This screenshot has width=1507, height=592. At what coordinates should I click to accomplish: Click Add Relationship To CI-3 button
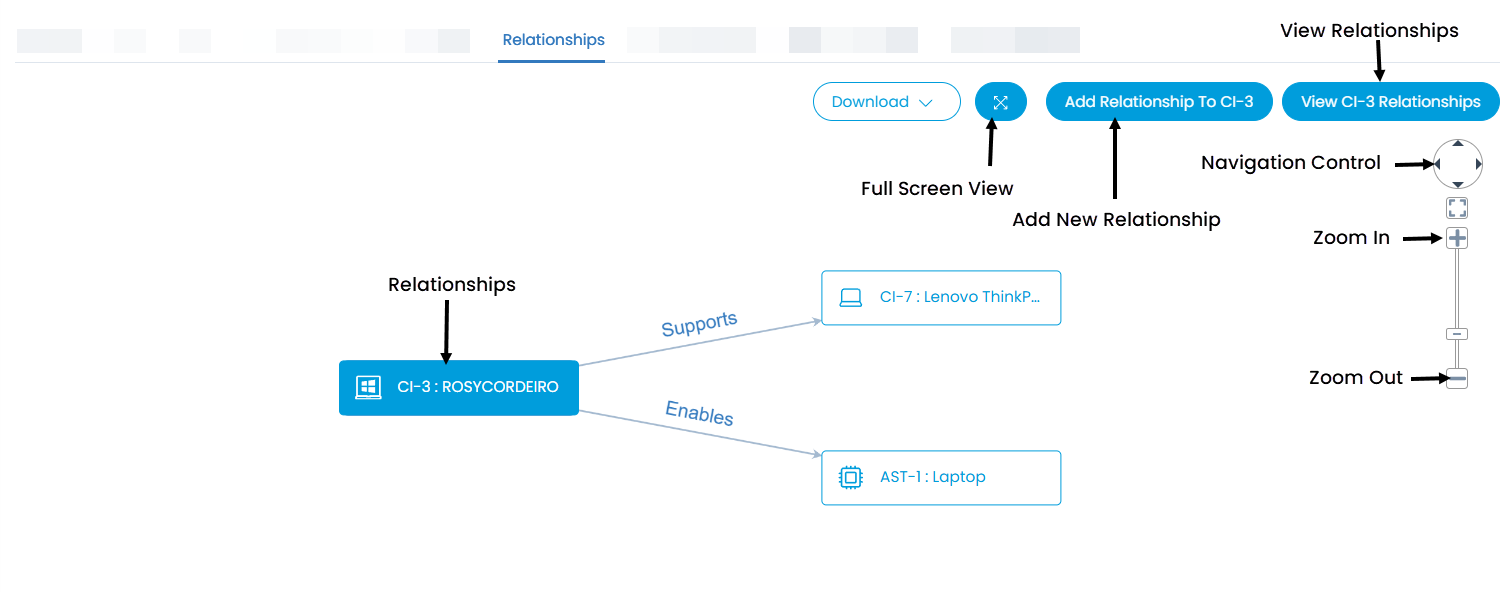click(x=1158, y=101)
